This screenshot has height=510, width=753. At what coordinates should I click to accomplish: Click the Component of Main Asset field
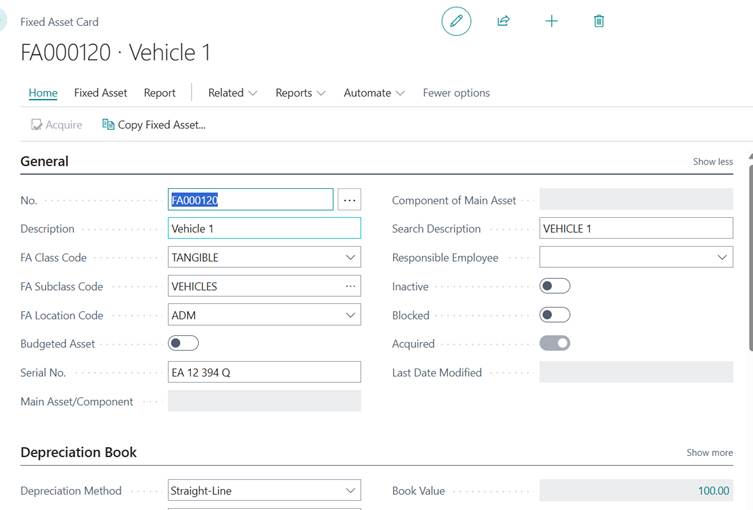636,200
